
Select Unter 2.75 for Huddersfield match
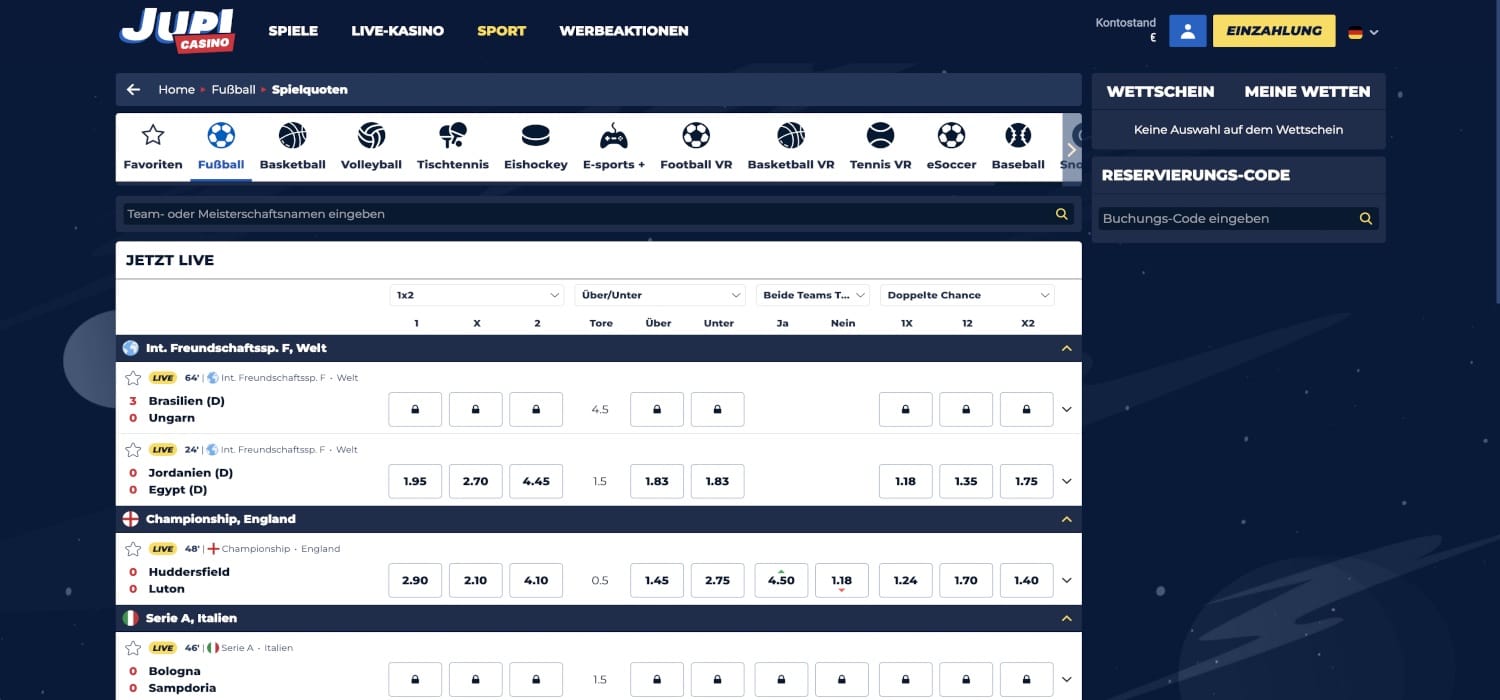coord(718,580)
